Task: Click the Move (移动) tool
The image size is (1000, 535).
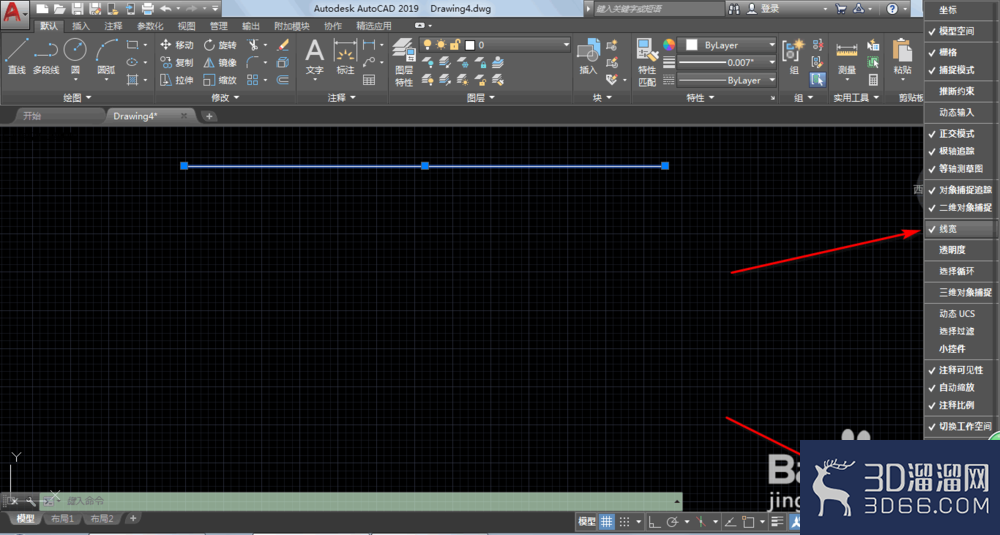Action: 176,45
